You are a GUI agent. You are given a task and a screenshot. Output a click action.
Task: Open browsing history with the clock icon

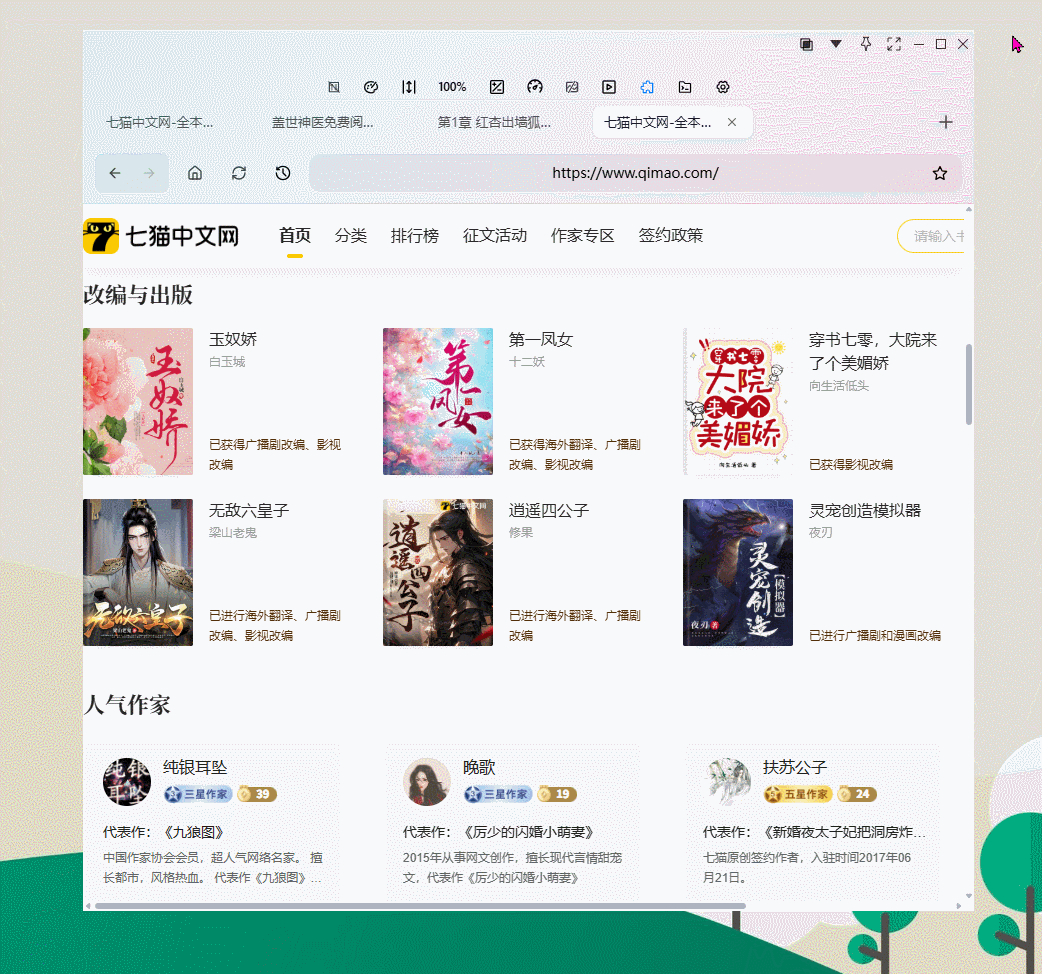click(282, 172)
